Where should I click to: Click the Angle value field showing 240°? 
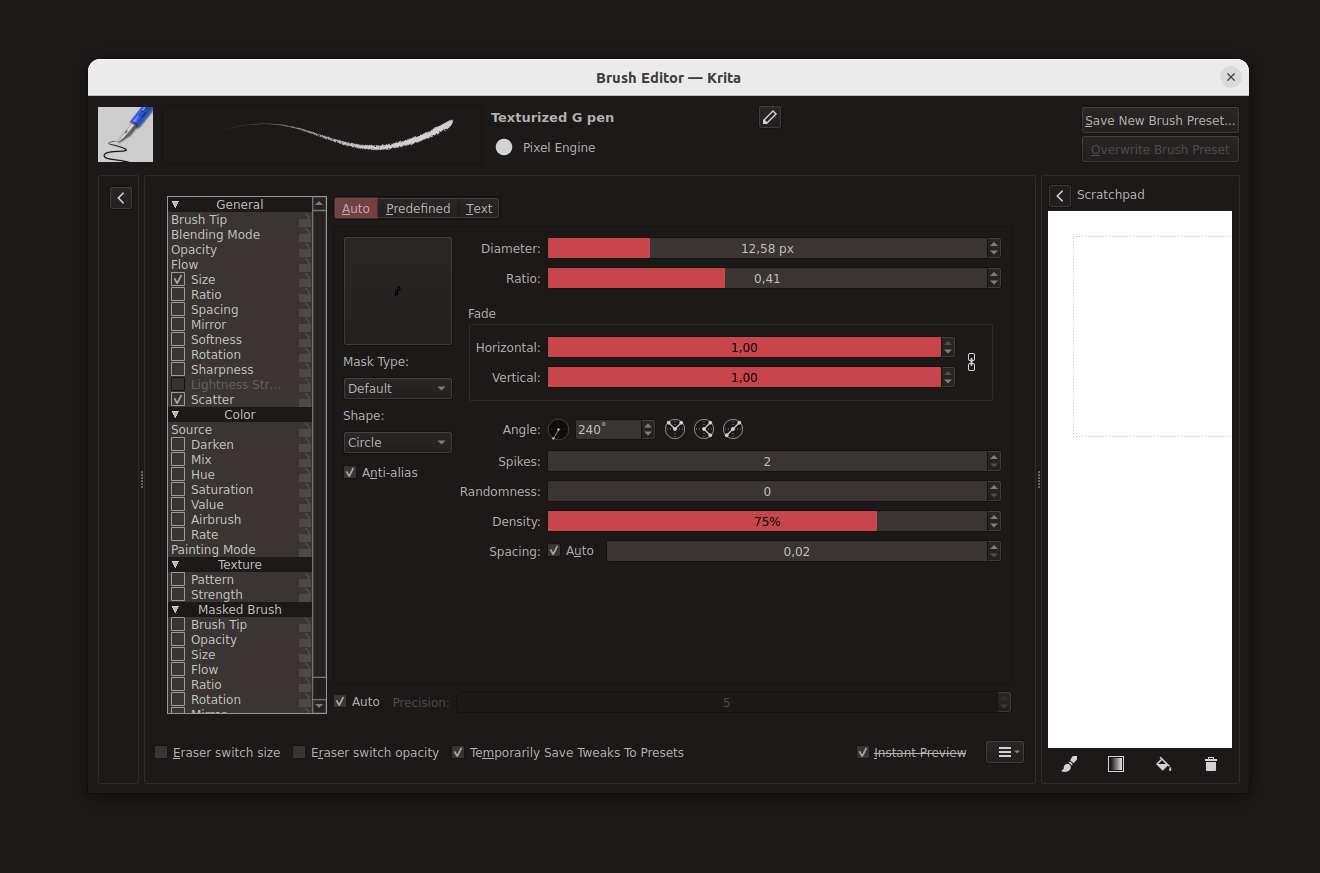608,430
